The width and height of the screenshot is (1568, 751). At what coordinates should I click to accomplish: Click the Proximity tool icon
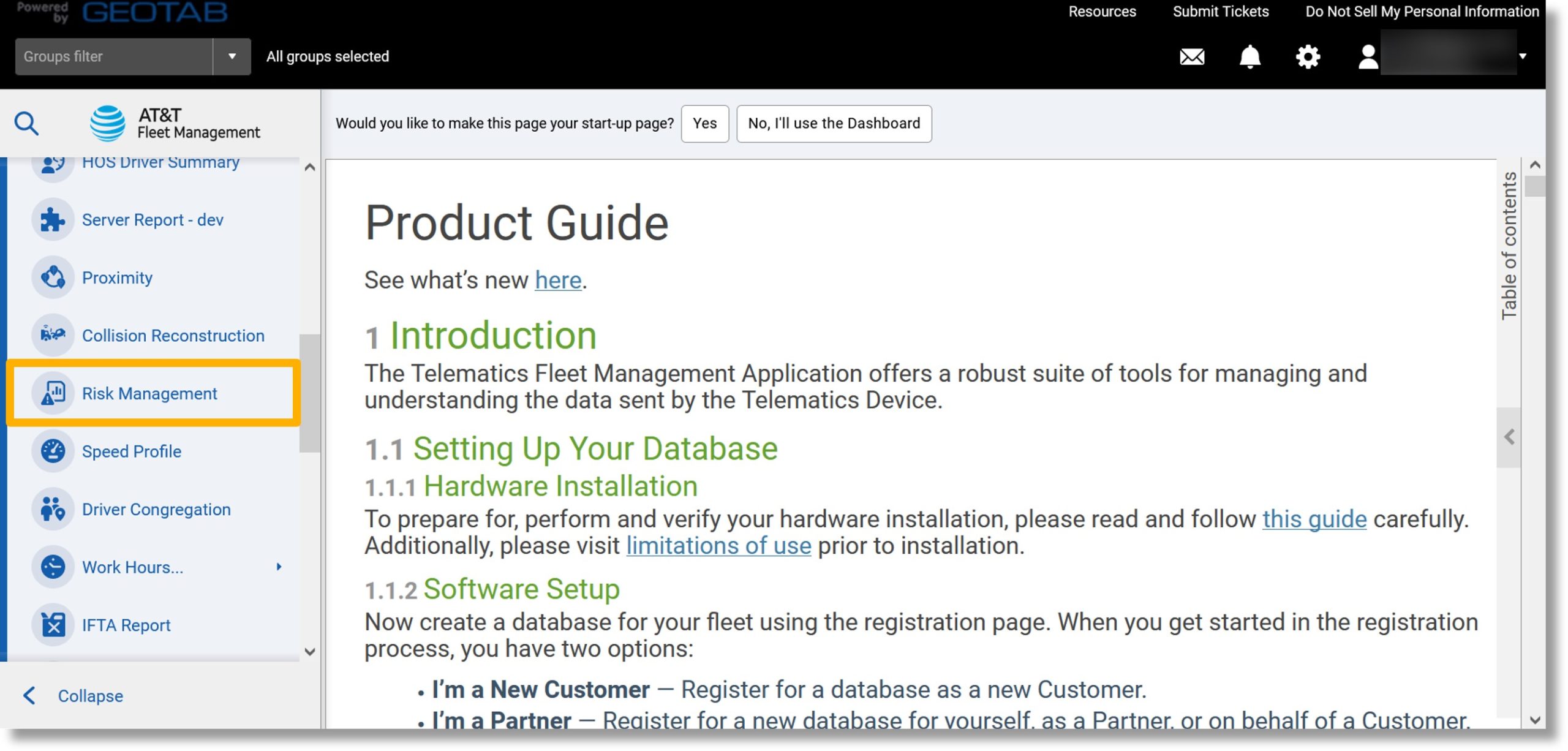[x=53, y=277]
